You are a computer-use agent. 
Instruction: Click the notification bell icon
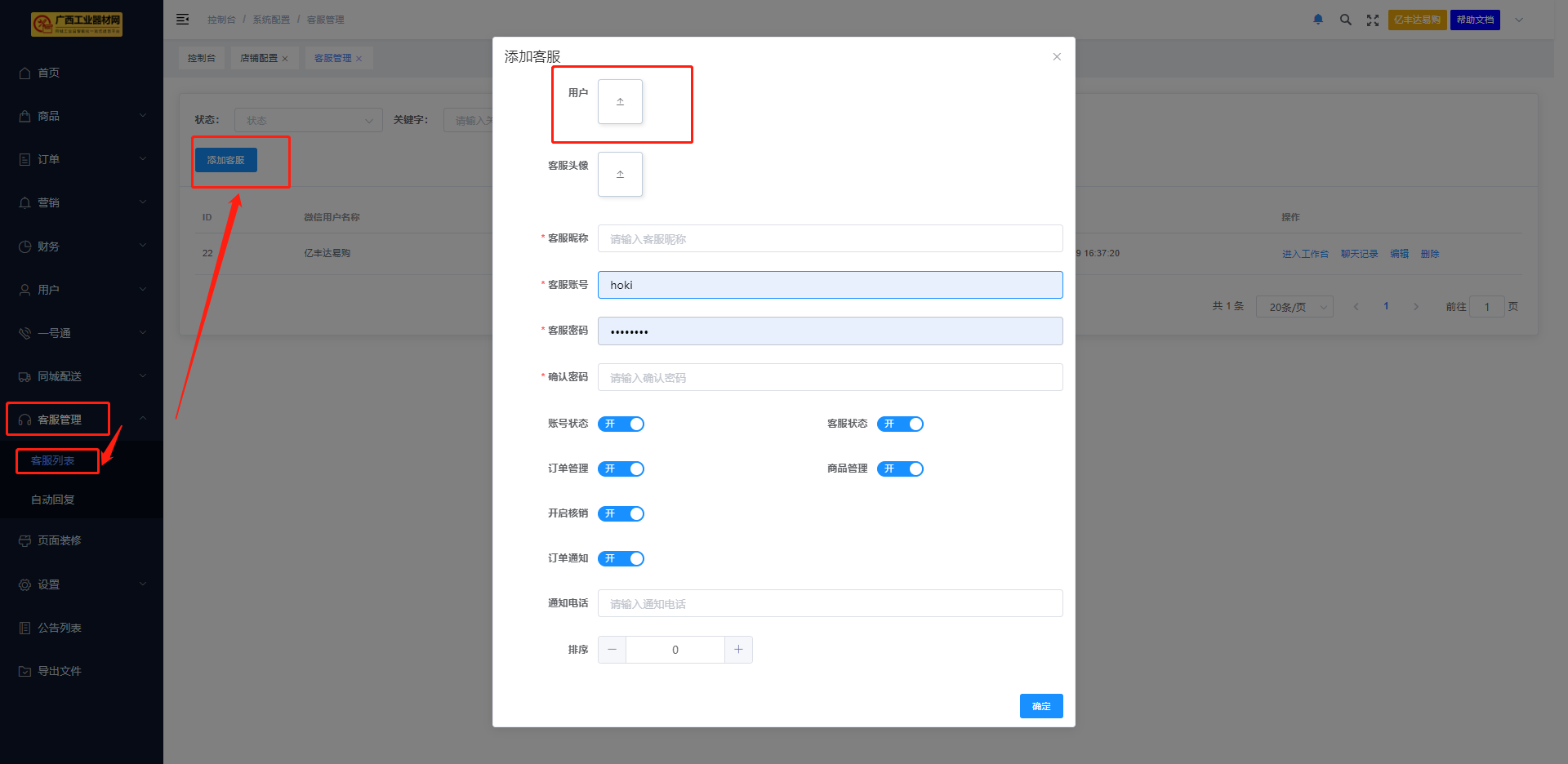[x=1318, y=20]
